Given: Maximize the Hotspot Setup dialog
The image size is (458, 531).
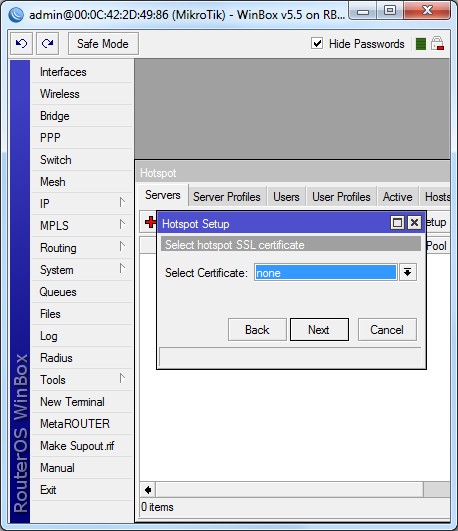Looking at the screenshot, I should coord(397,223).
